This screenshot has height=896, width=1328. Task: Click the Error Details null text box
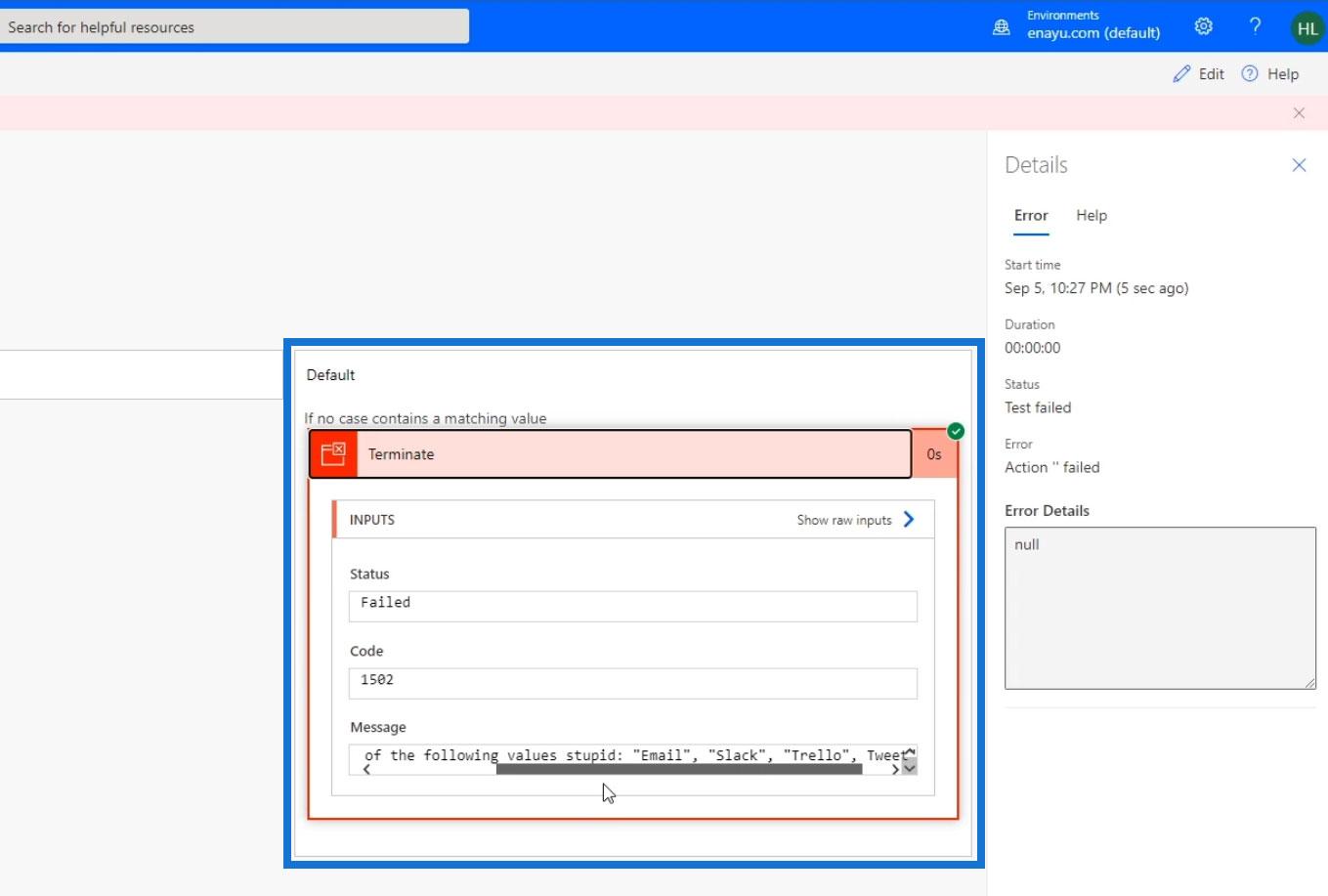pyautogui.click(x=1160, y=608)
